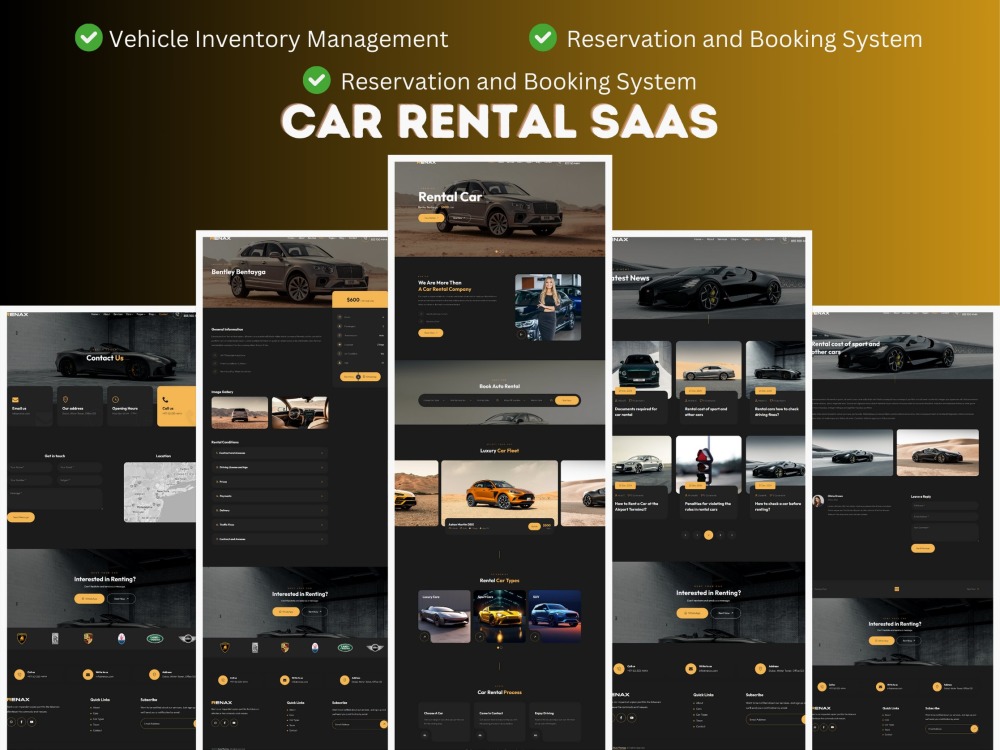
Task: Click the Facebook icon in the Contact Us page footer
Action: click(x=22, y=722)
